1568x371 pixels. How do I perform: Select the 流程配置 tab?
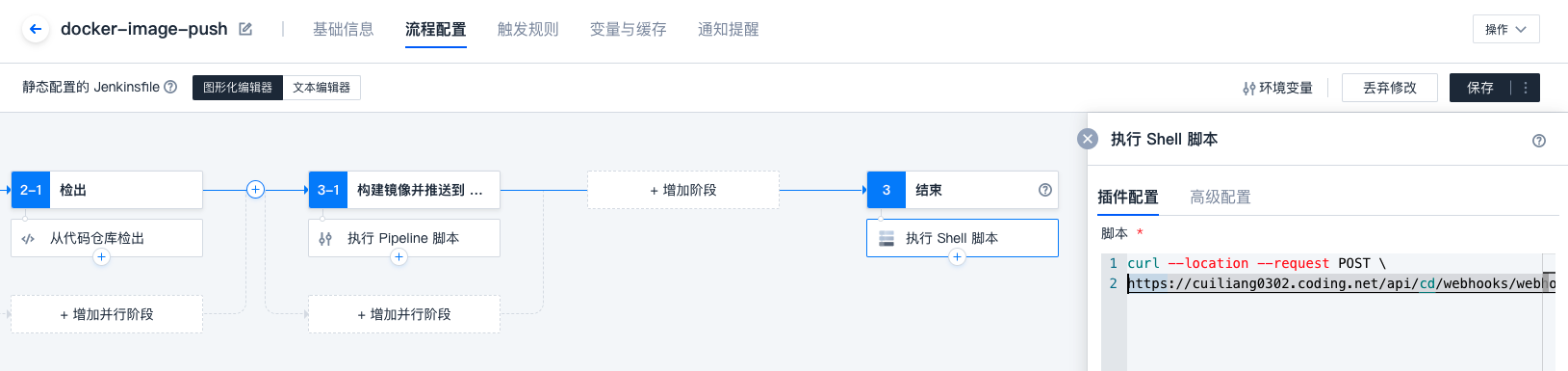[435, 29]
